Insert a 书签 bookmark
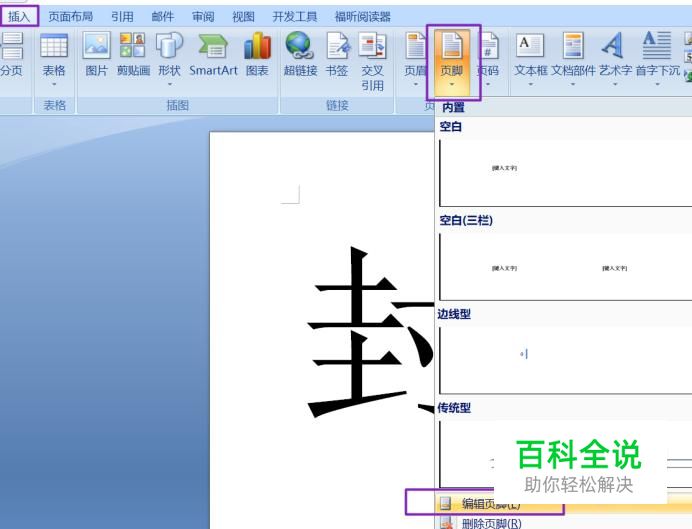692x529 pixels. click(337, 55)
